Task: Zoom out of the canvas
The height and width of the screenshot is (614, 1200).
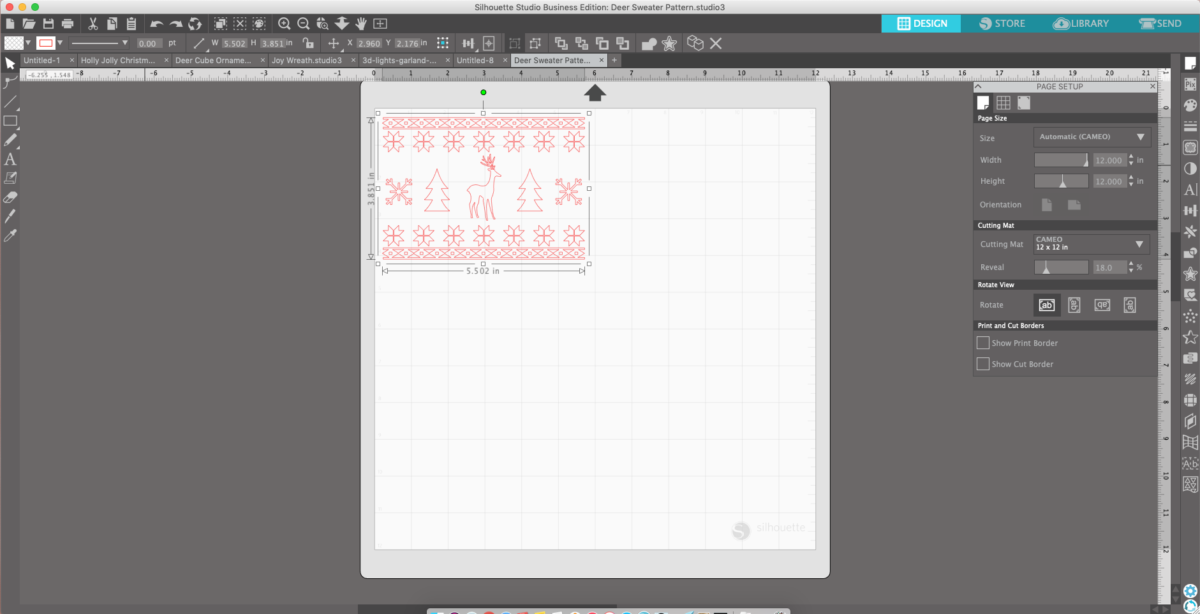Action: point(303,23)
